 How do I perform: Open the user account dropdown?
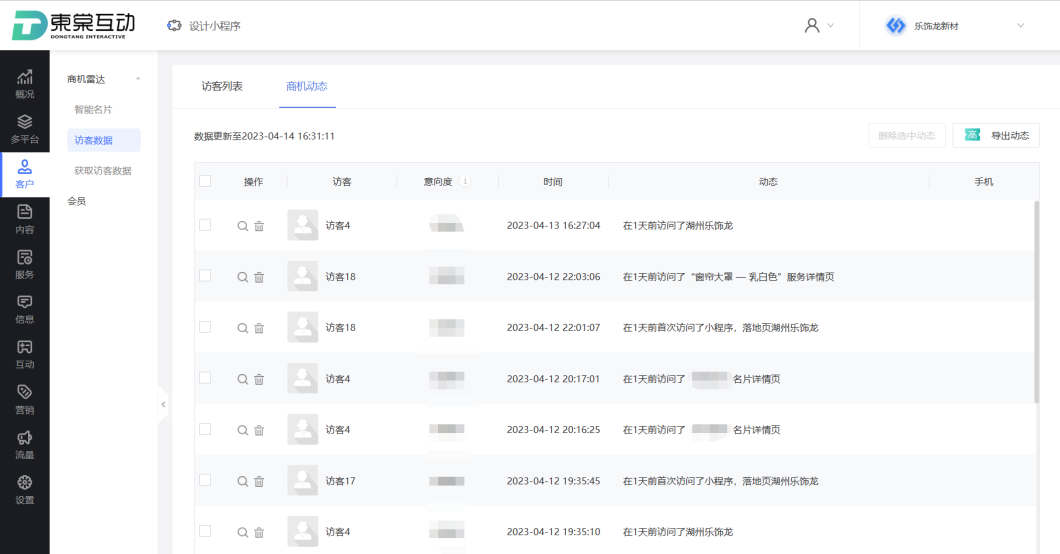819,26
